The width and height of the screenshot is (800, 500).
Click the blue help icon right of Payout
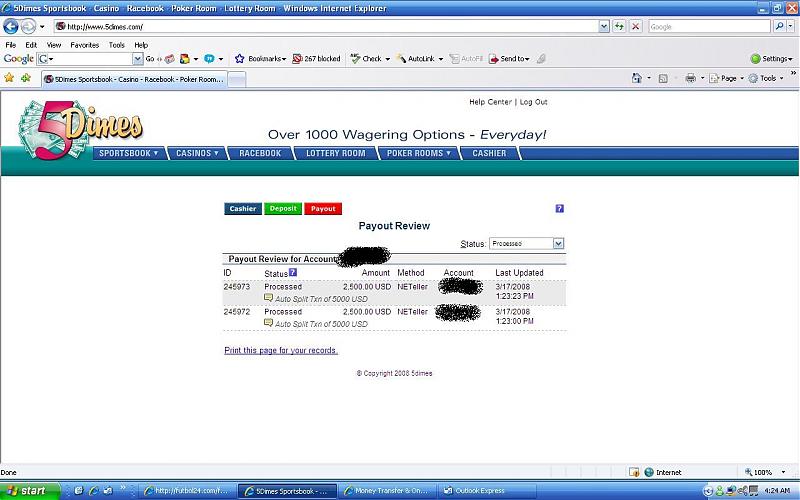click(559, 209)
